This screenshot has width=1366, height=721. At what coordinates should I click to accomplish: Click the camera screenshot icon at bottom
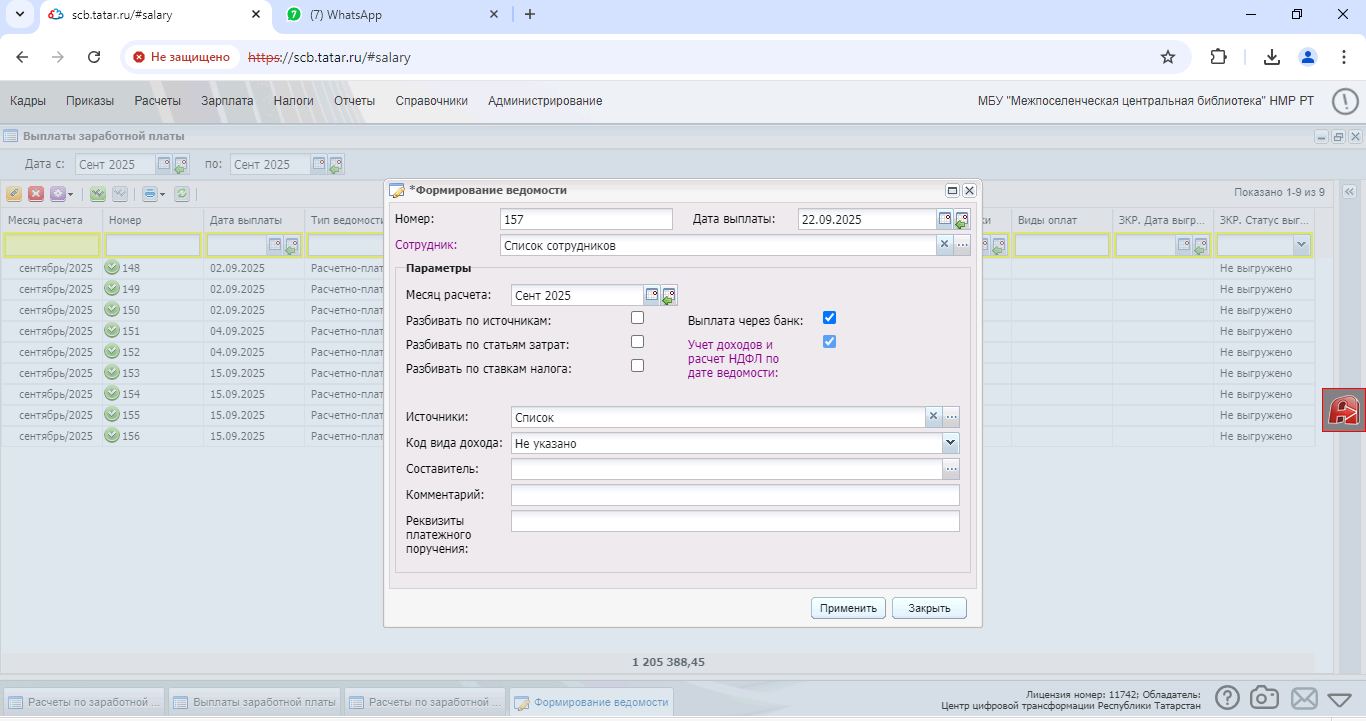(1266, 698)
